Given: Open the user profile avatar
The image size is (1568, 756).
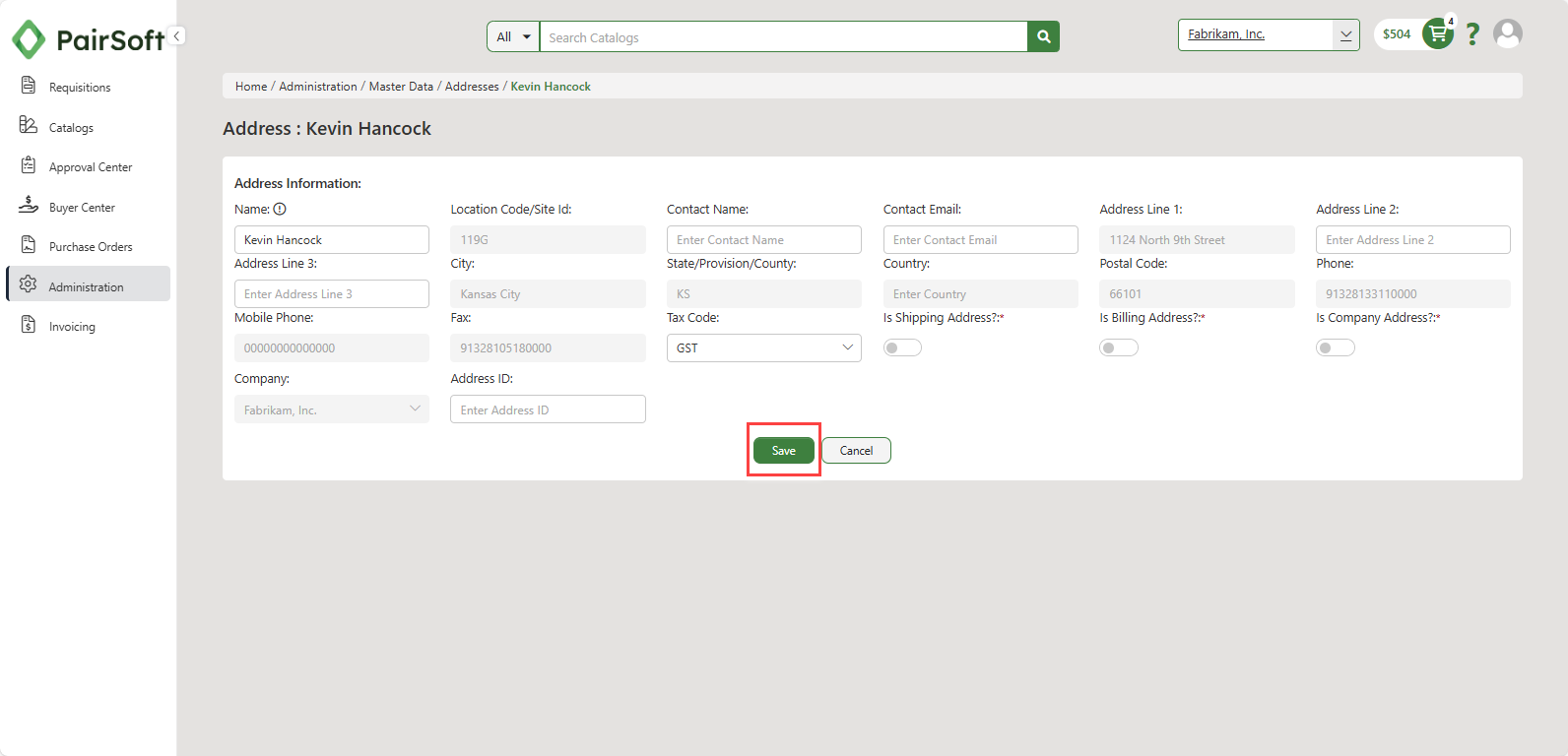Looking at the screenshot, I should pos(1508,33).
